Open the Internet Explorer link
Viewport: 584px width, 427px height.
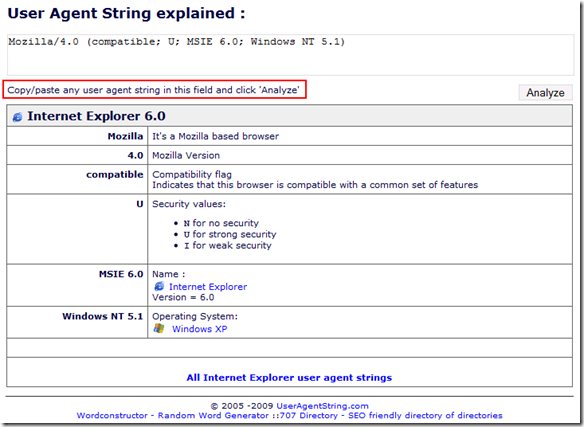click(x=208, y=287)
